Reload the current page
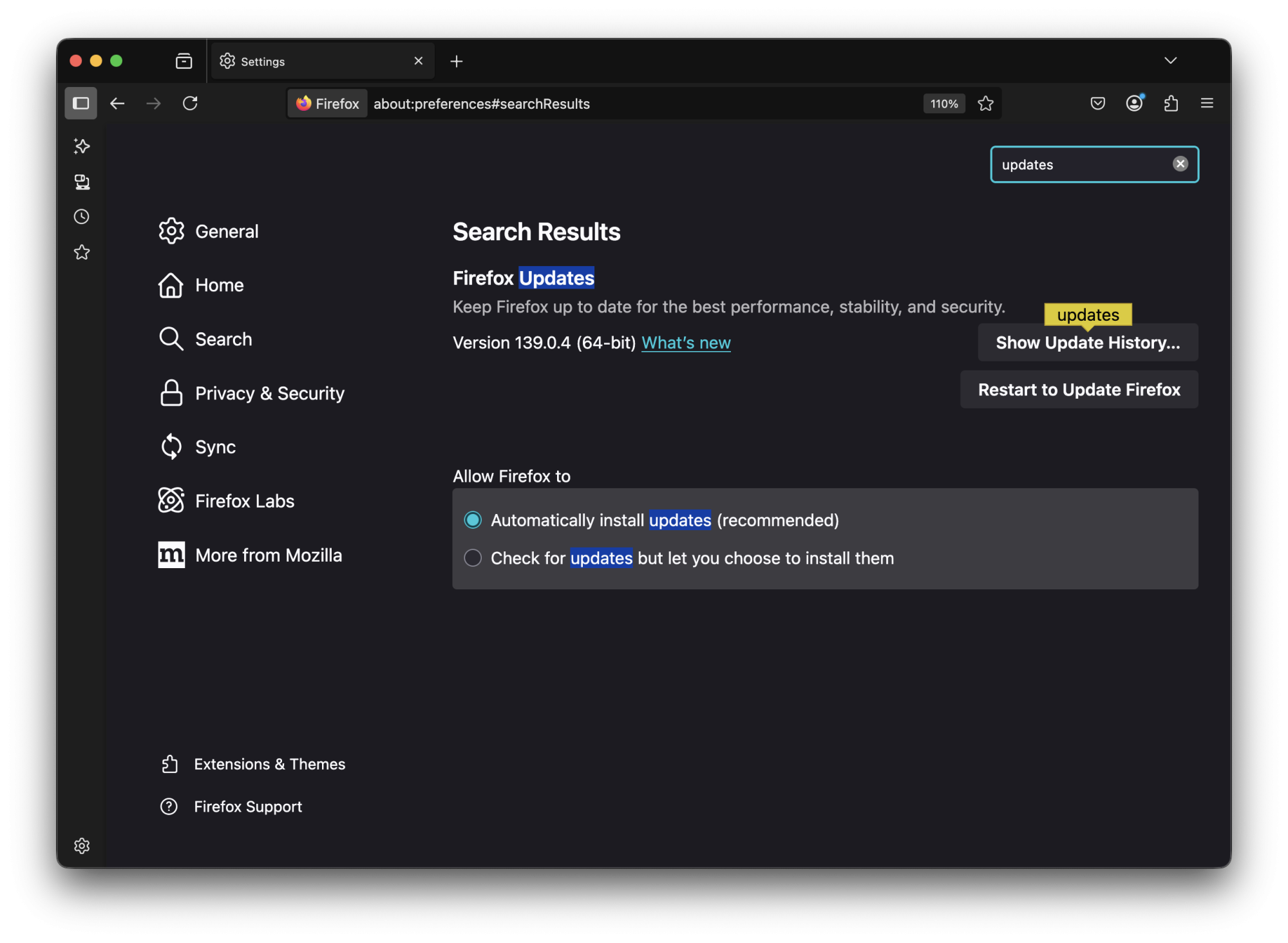 (190, 103)
